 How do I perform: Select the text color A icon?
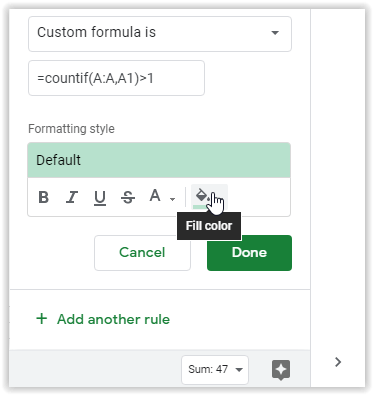155,196
